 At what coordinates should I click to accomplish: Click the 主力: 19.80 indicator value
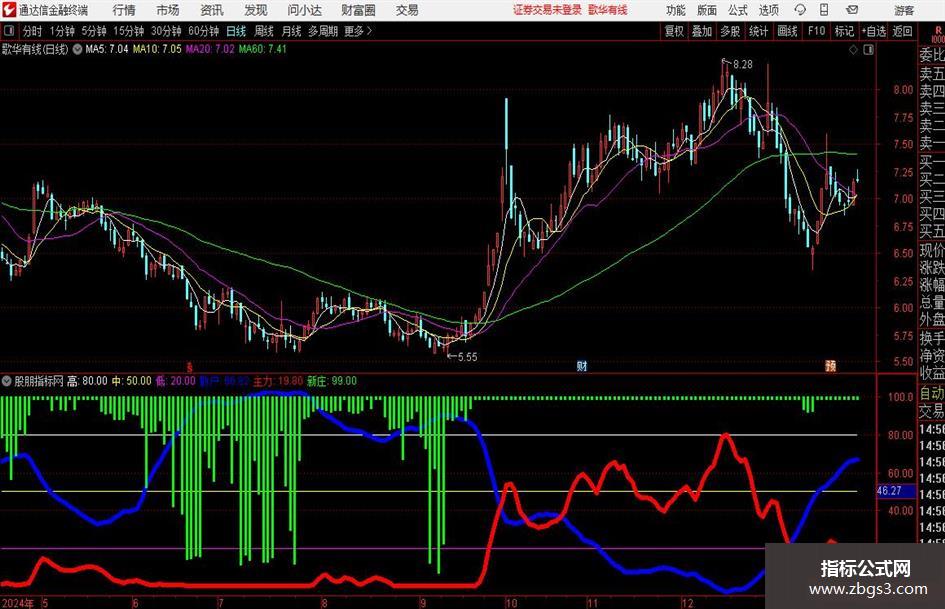point(278,381)
